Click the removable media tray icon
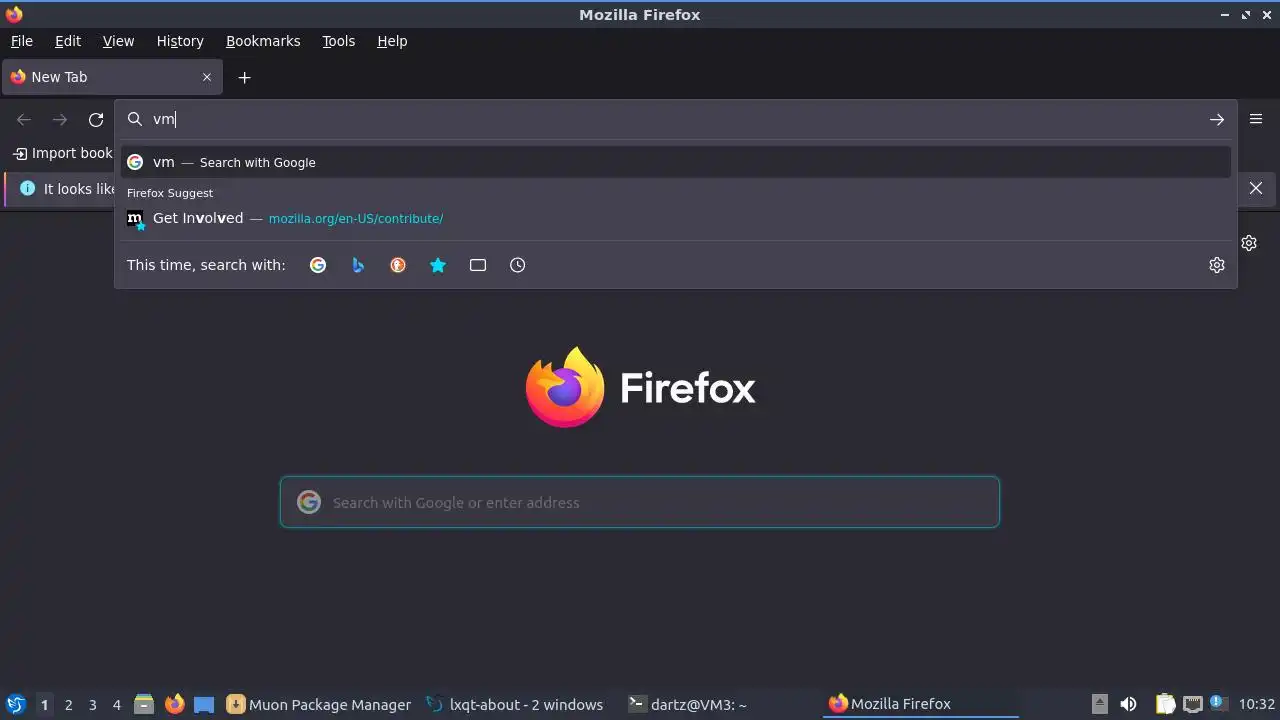 1099,704
